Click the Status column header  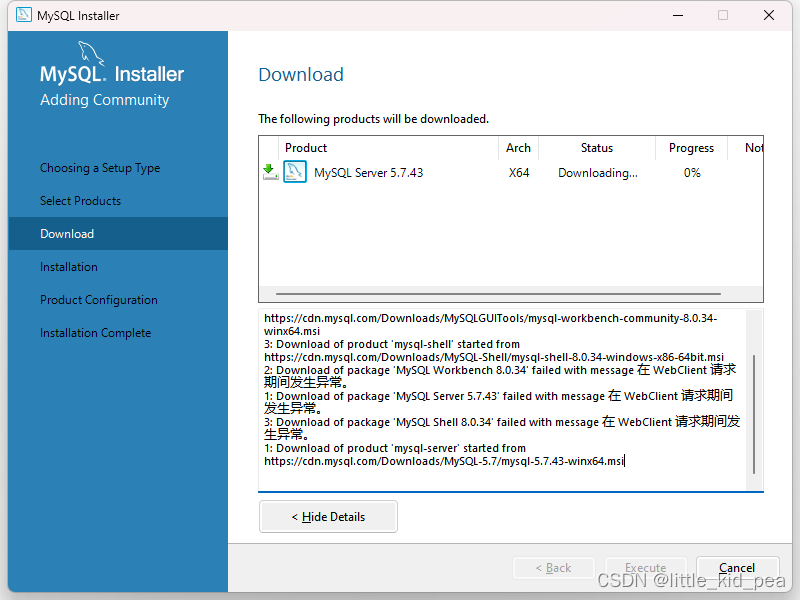click(x=597, y=148)
